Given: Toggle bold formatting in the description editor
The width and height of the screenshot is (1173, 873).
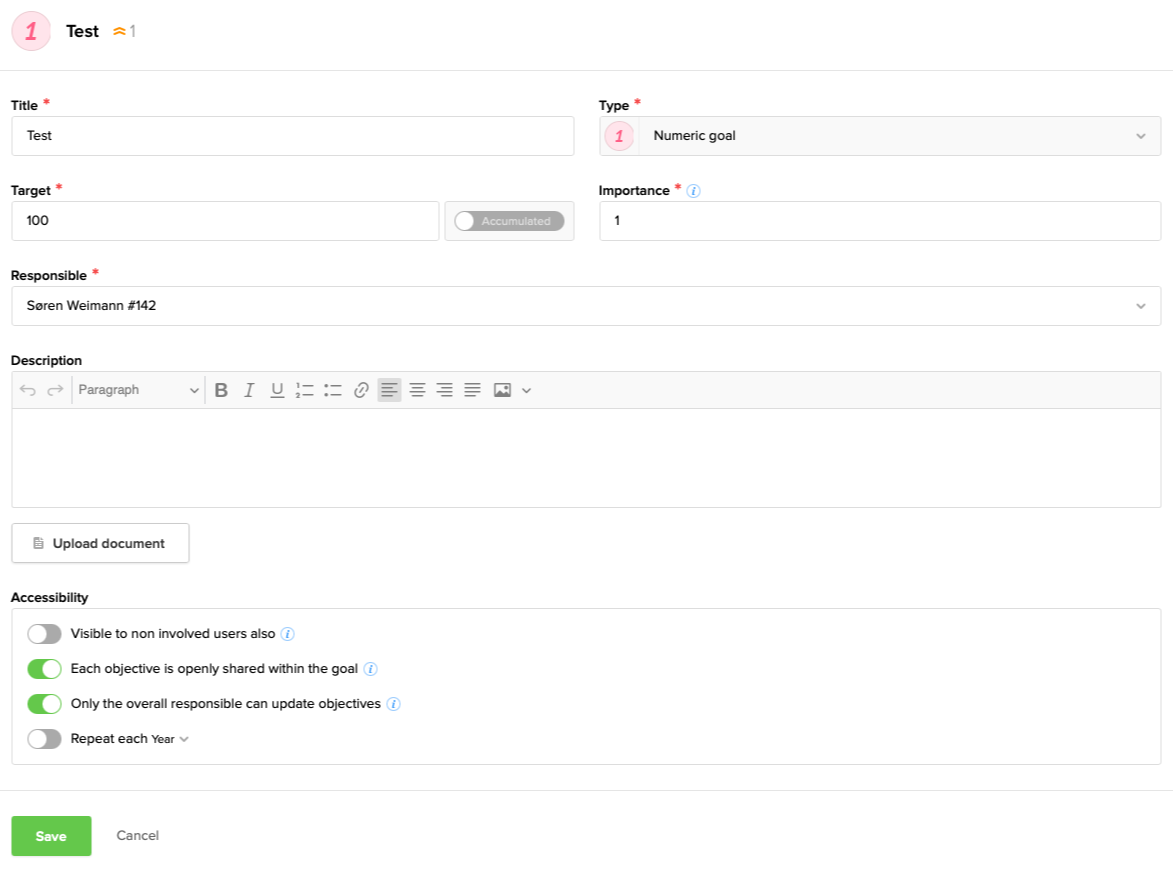Looking at the screenshot, I should click(x=221, y=390).
